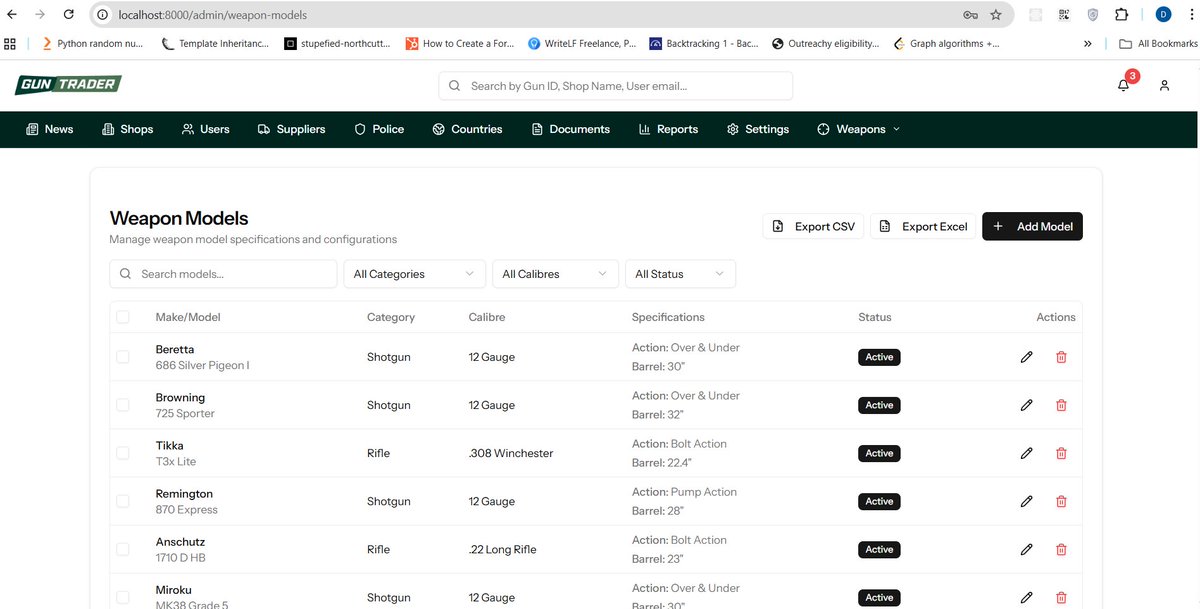The image size is (1200, 609).
Task: Click the .308 Winchester calibre cell
Action: pyautogui.click(x=511, y=453)
